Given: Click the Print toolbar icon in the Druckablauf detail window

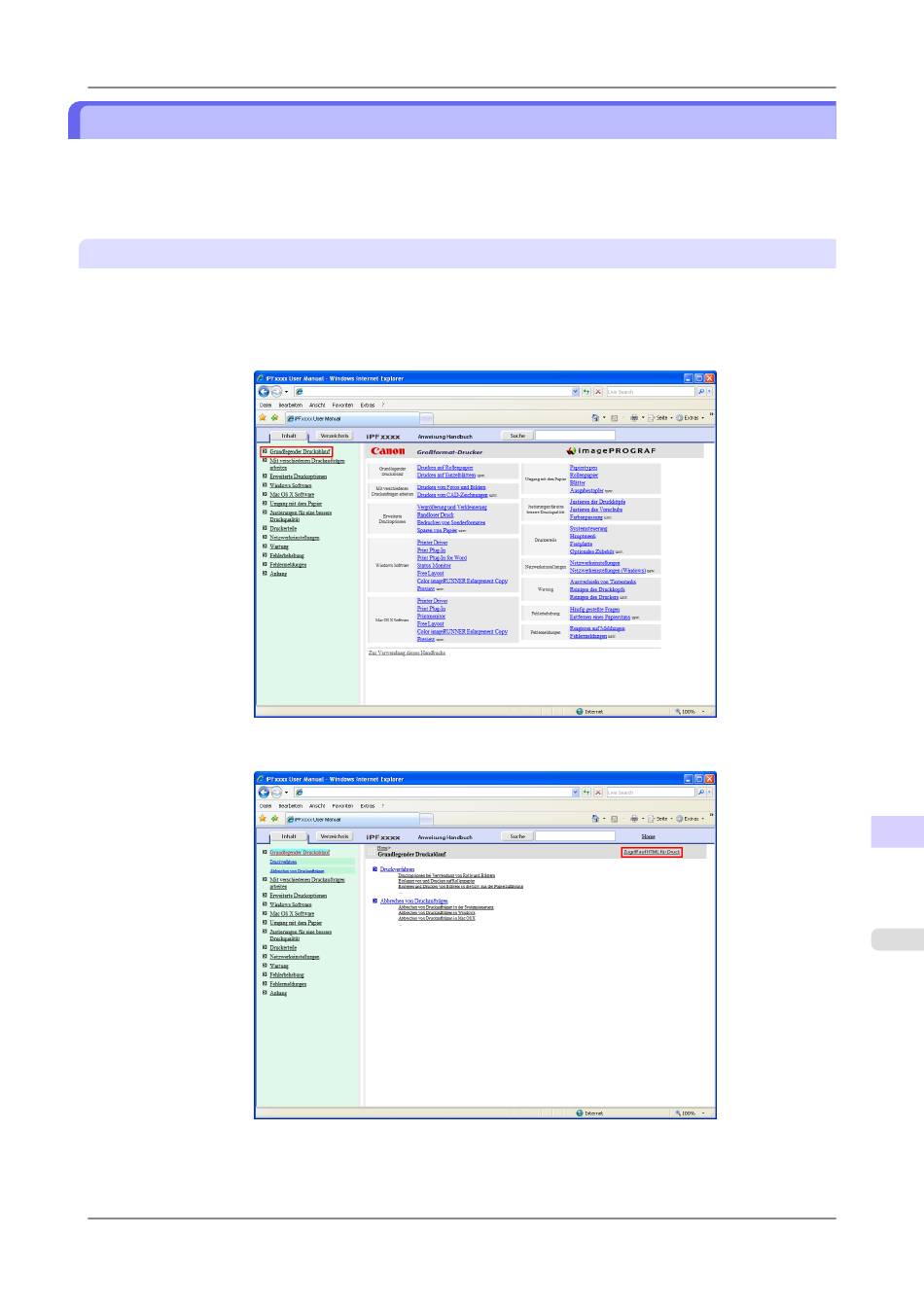Looking at the screenshot, I should tap(633, 819).
